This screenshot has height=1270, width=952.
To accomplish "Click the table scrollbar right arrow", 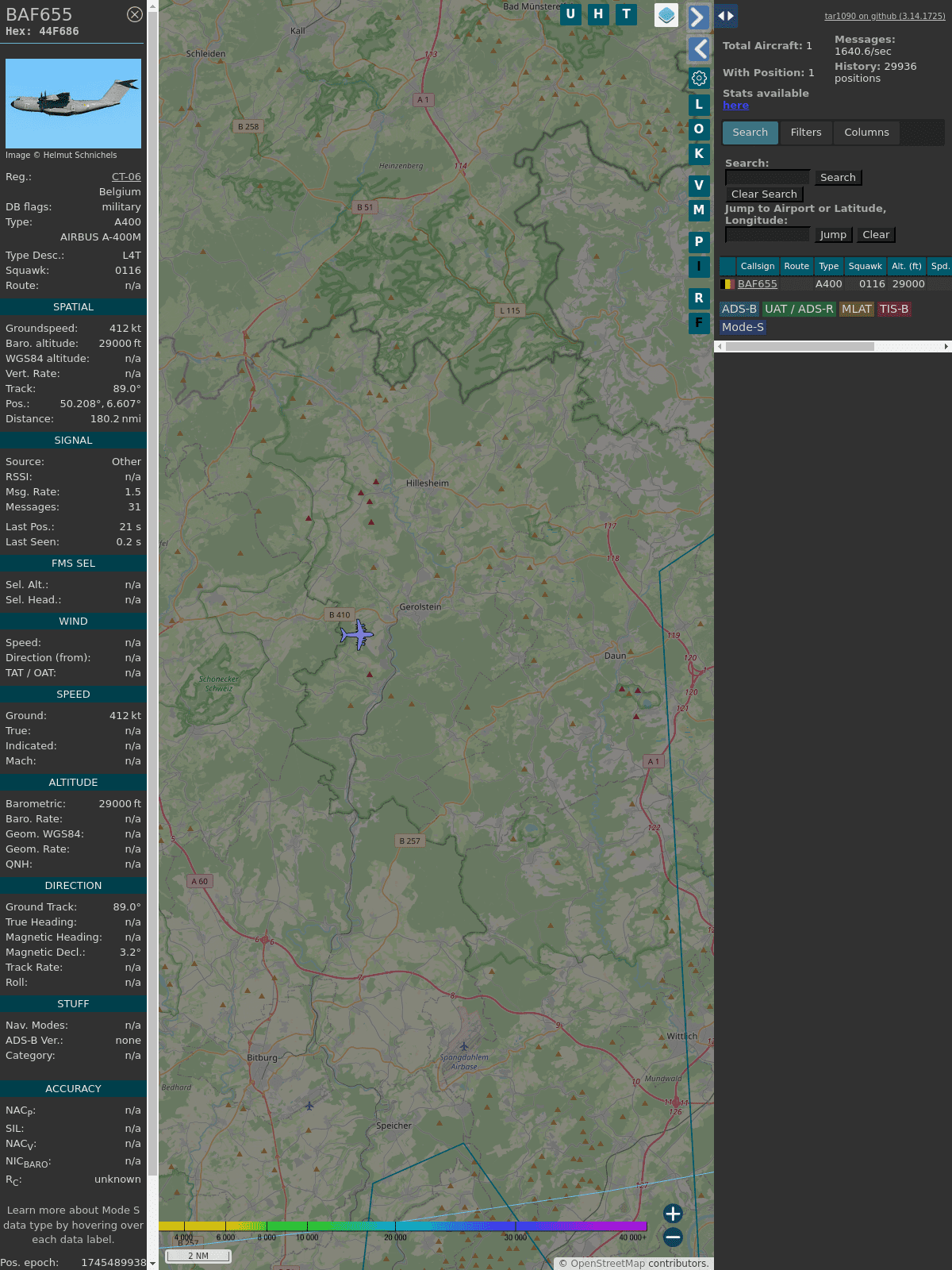I will coord(946,347).
